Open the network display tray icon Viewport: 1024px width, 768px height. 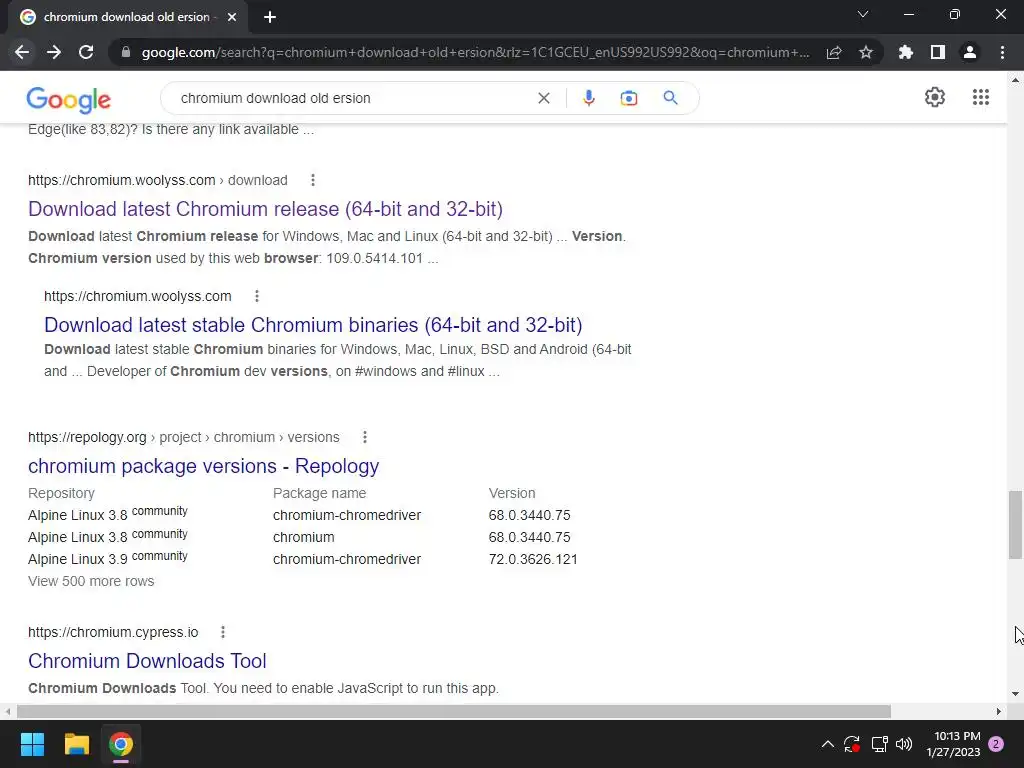click(x=879, y=744)
